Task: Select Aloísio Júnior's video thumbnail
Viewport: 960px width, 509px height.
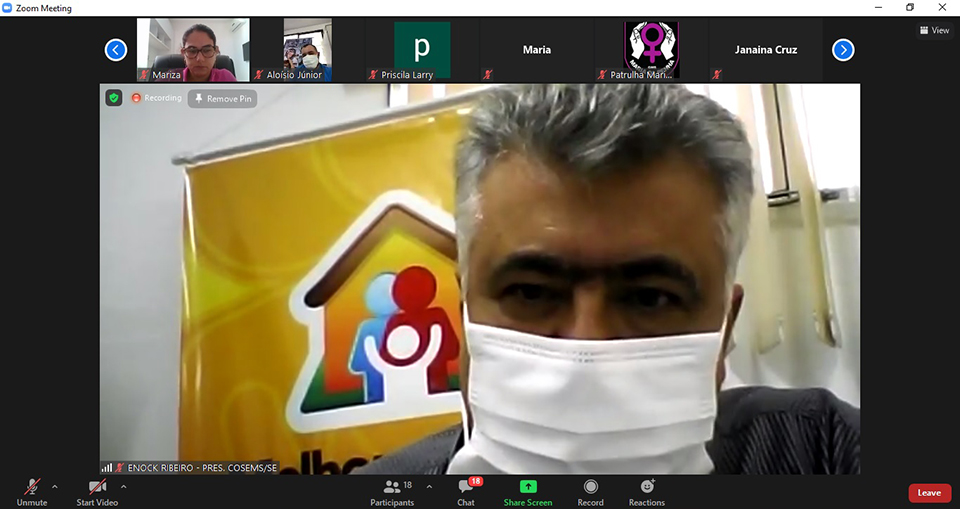Action: (x=307, y=49)
